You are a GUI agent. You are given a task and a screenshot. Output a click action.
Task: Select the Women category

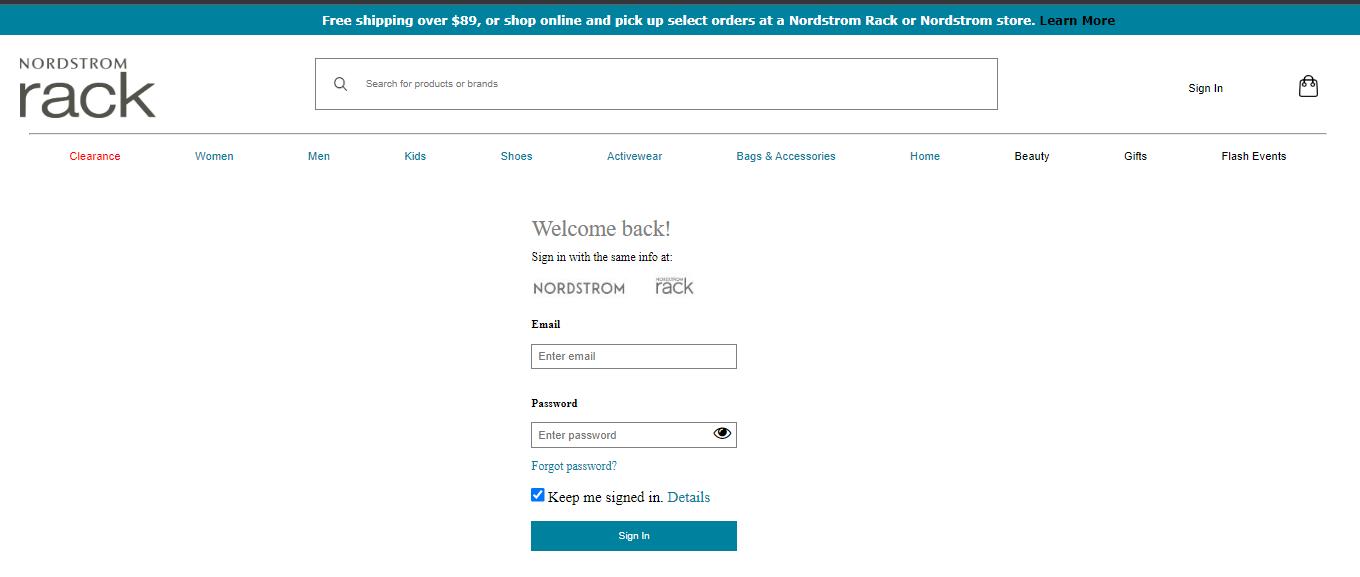(214, 156)
